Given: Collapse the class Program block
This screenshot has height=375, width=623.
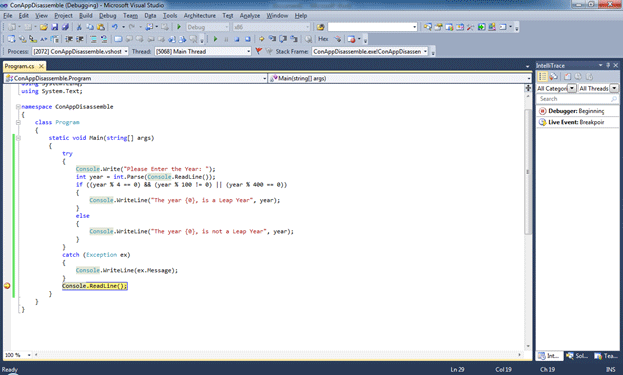Looking at the screenshot, I should click(18, 122).
